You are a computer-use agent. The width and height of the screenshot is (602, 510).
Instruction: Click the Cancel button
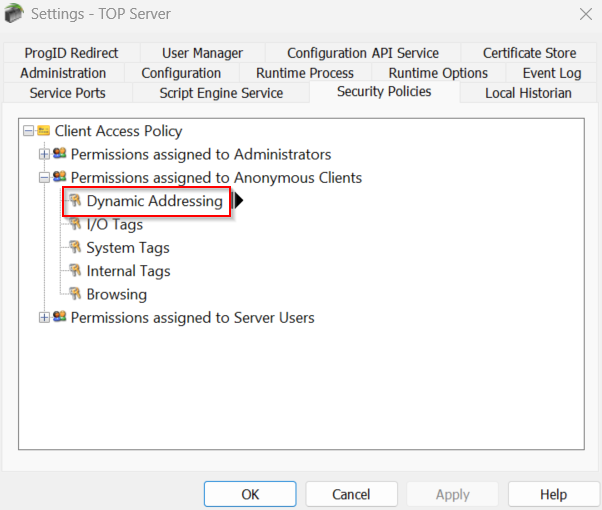point(351,494)
